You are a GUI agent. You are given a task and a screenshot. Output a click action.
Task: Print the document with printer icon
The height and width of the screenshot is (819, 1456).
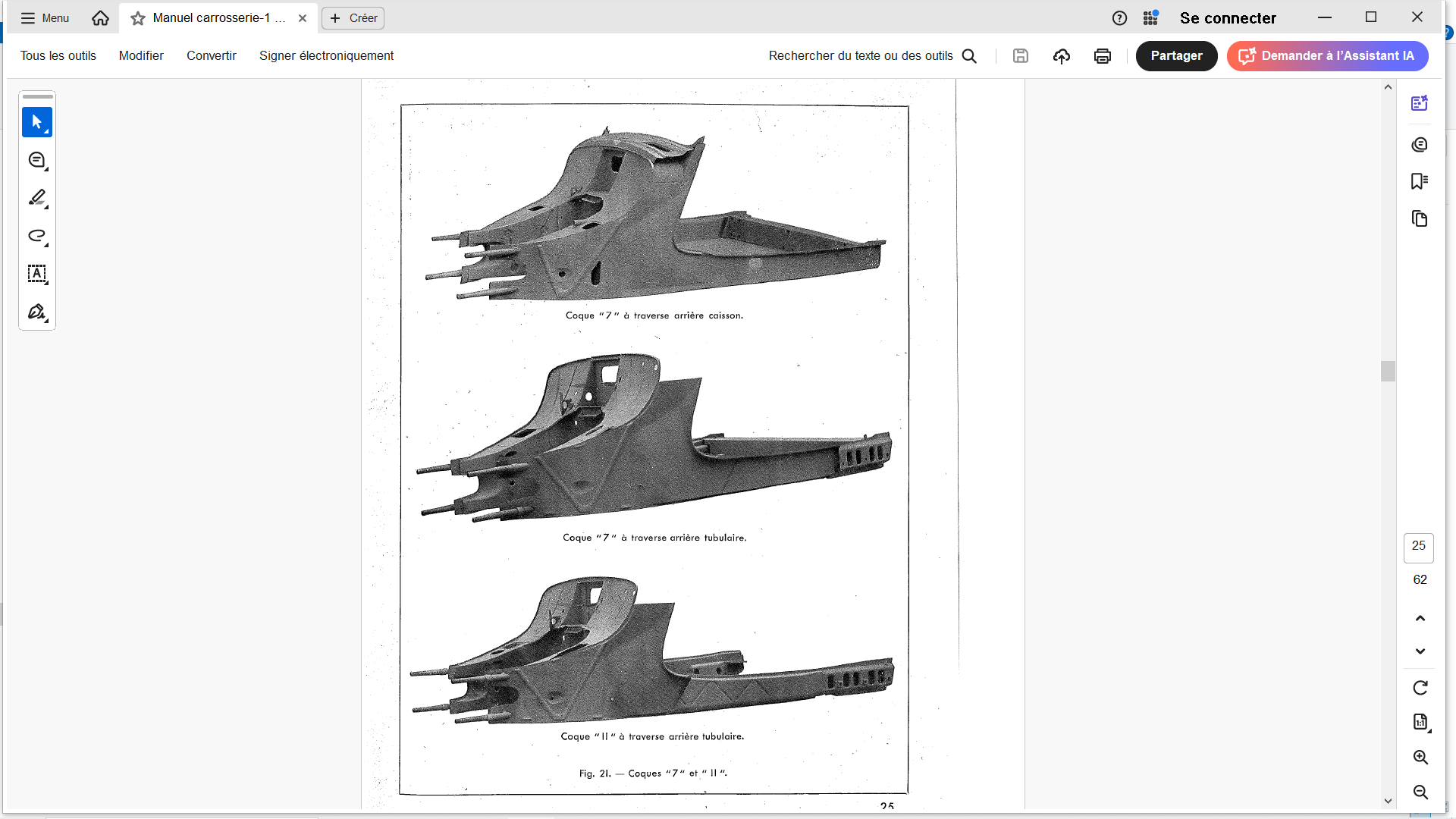pyautogui.click(x=1102, y=56)
